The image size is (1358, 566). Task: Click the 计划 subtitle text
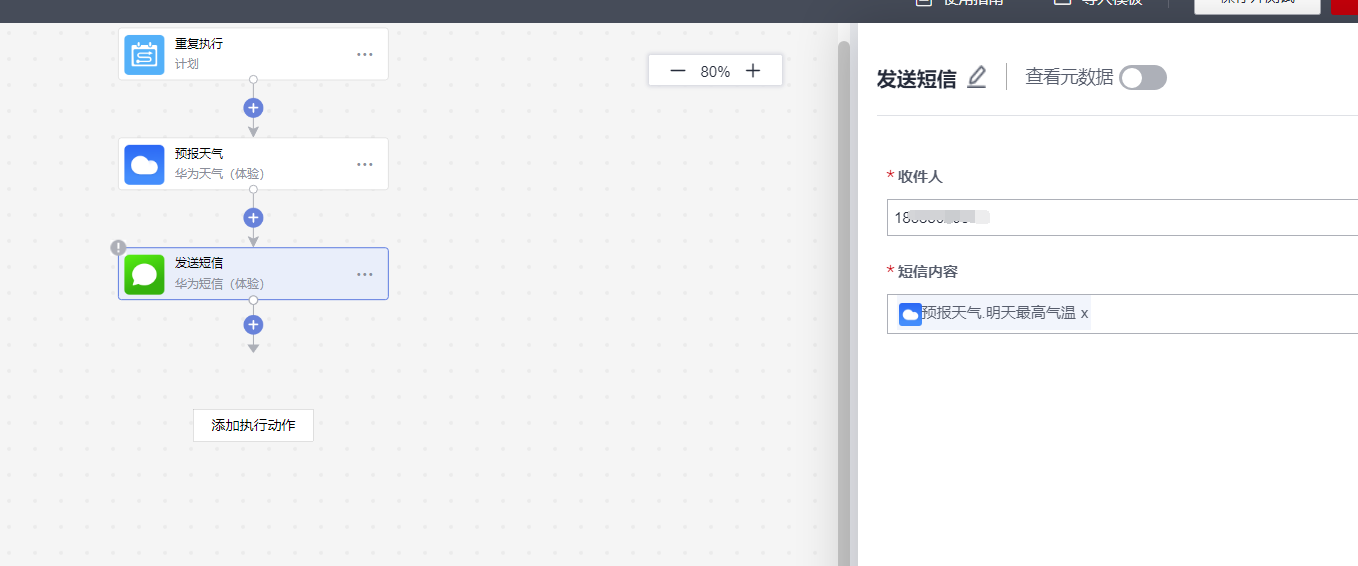click(x=187, y=64)
